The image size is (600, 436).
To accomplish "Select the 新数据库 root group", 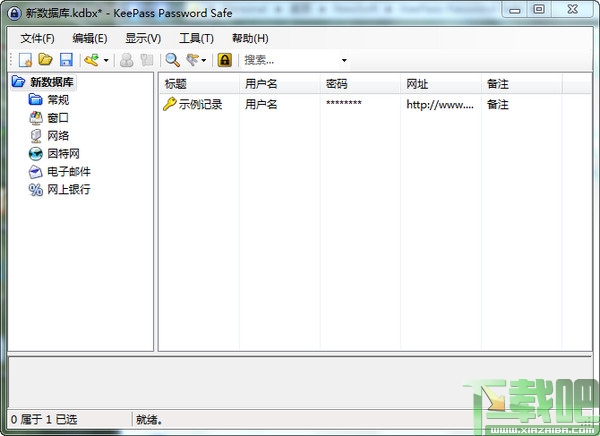I will click(x=51, y=82).
